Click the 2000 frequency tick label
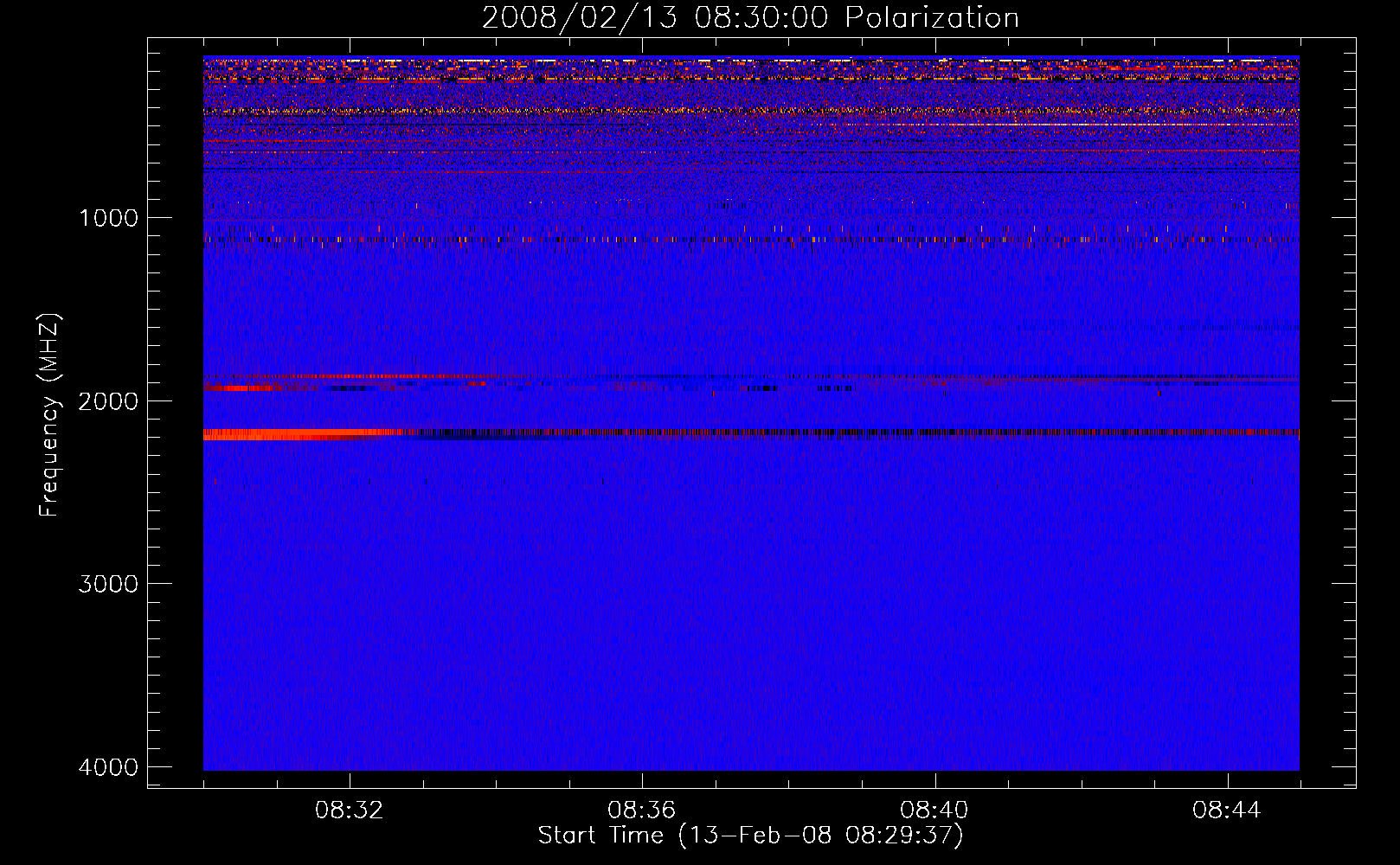The height and width of the screenshot is (865, 1400). (x=108, y=401)
